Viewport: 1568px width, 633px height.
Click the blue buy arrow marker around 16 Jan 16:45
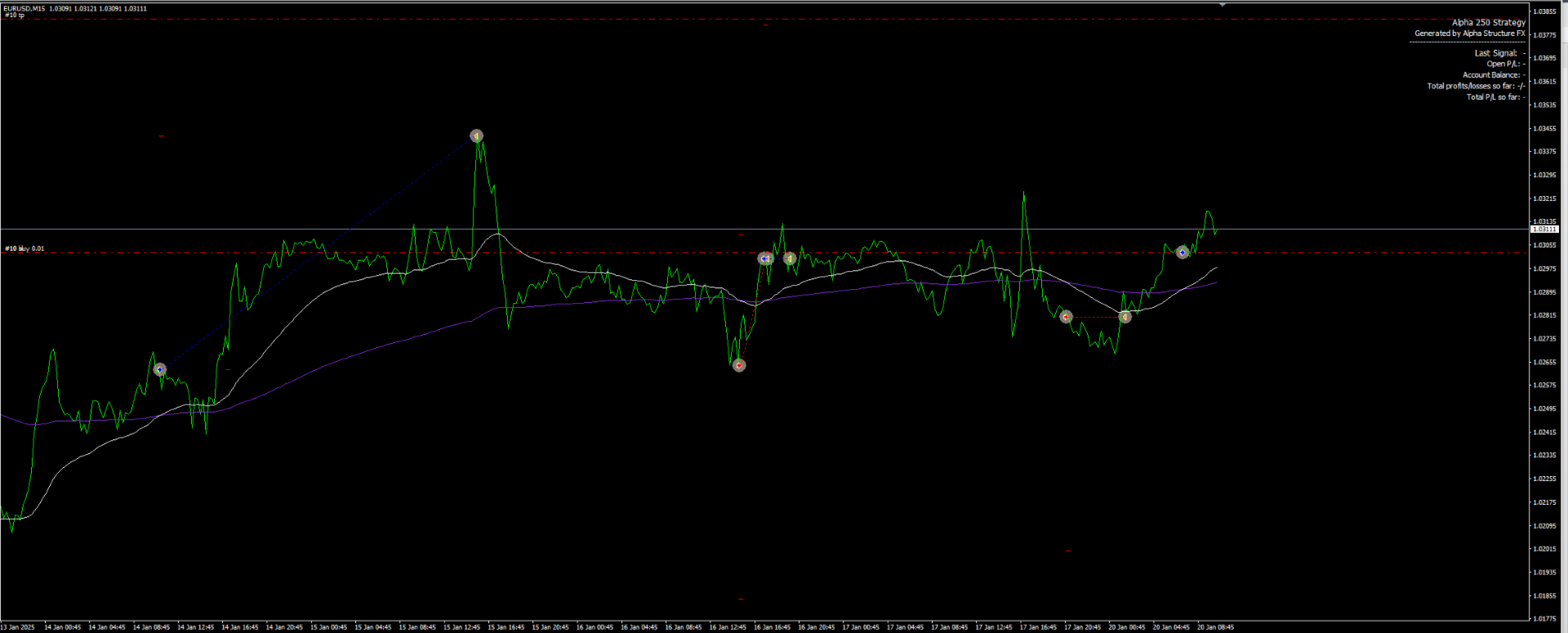click(764, 259)
